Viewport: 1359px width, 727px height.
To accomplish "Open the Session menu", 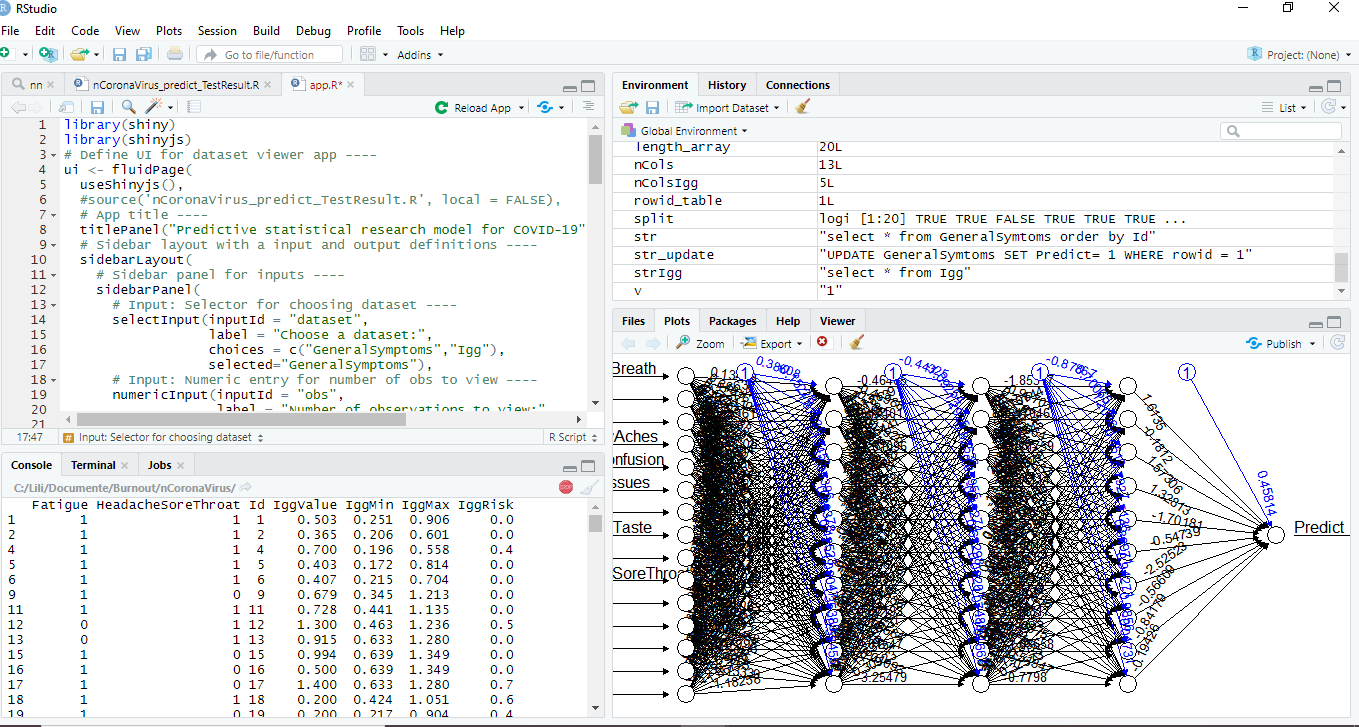I will (217, 31).
